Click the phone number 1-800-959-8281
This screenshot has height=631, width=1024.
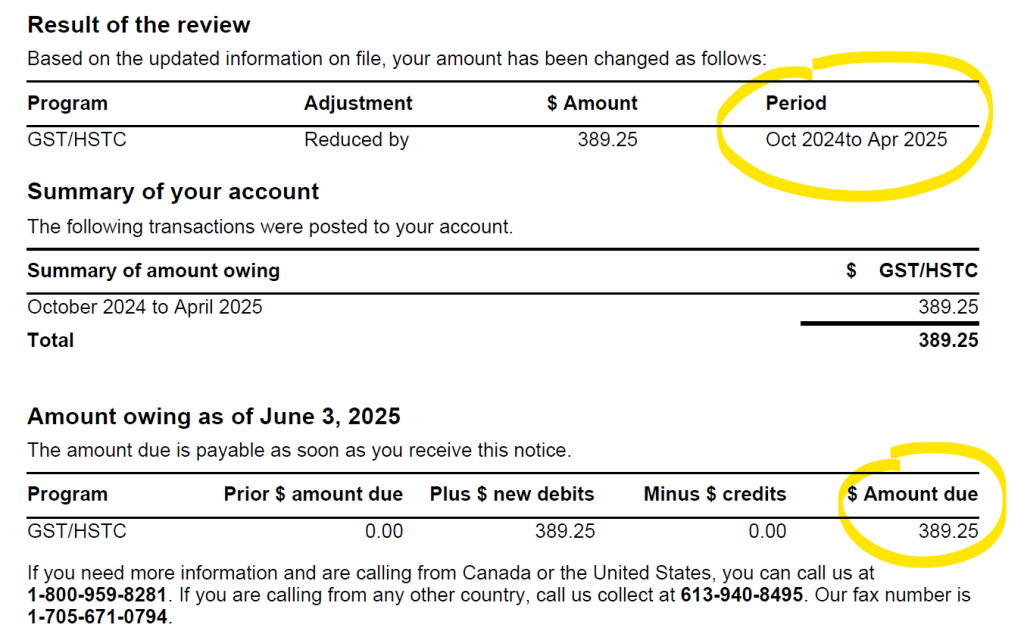click(95, 595)
